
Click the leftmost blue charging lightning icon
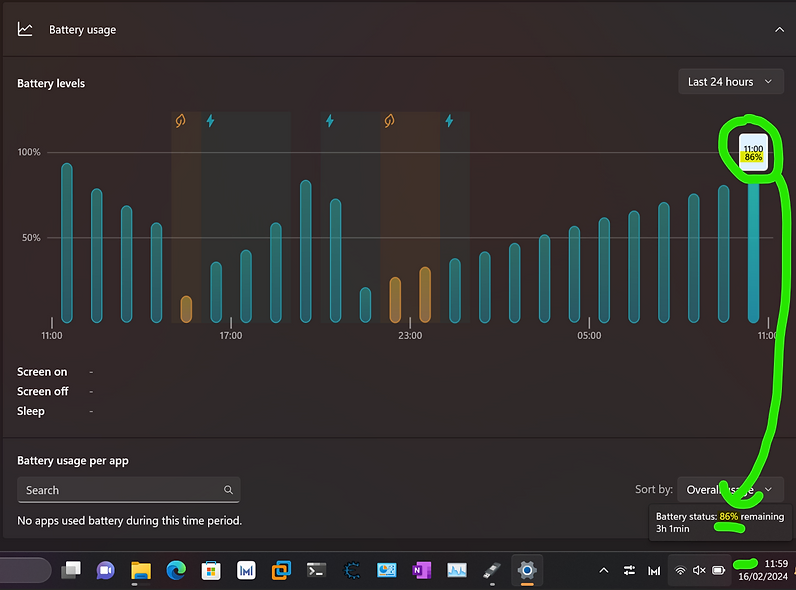click(211, 121)
